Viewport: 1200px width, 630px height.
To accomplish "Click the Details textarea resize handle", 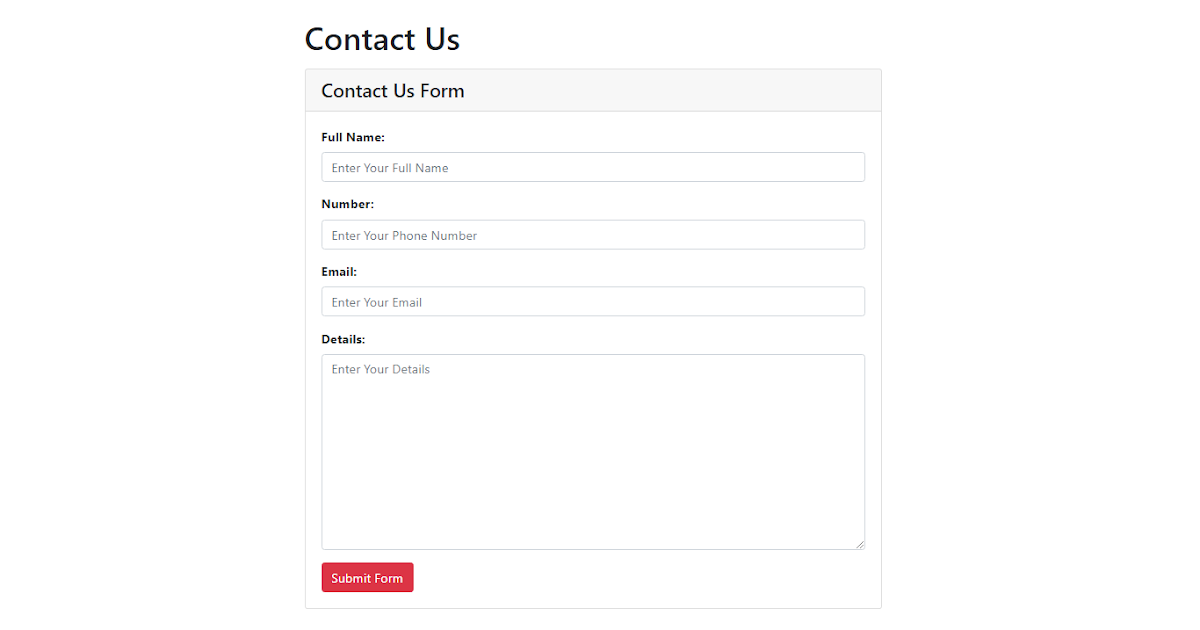I will 860,544.
